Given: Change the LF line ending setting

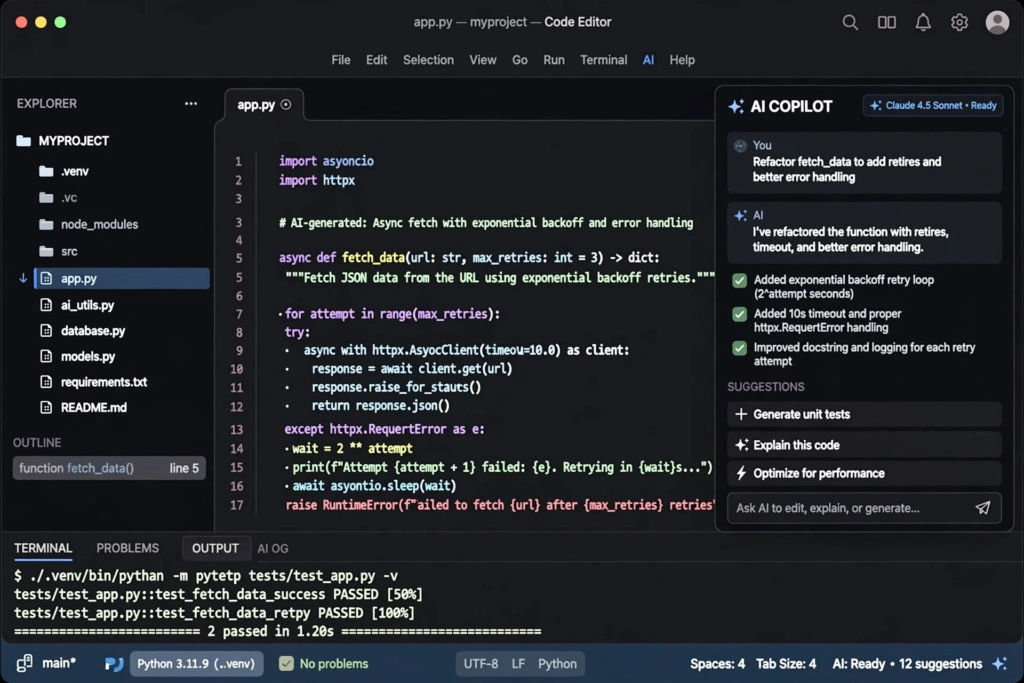Looking at the screenshot, I should pyautogui.click(x=518, y=663).
